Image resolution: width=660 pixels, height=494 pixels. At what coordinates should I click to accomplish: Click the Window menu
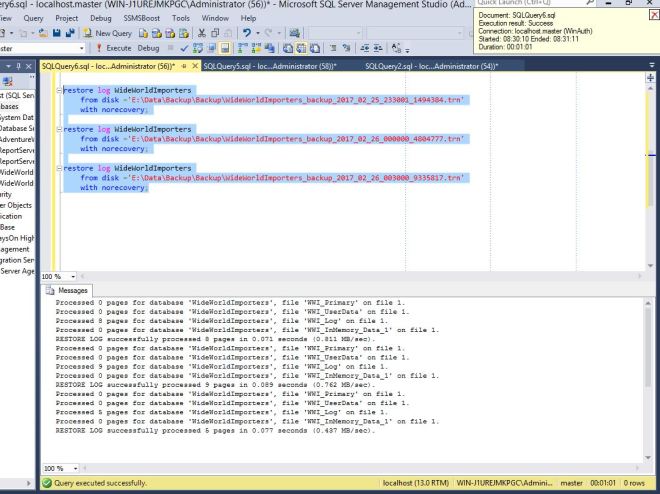click(213, 18)
